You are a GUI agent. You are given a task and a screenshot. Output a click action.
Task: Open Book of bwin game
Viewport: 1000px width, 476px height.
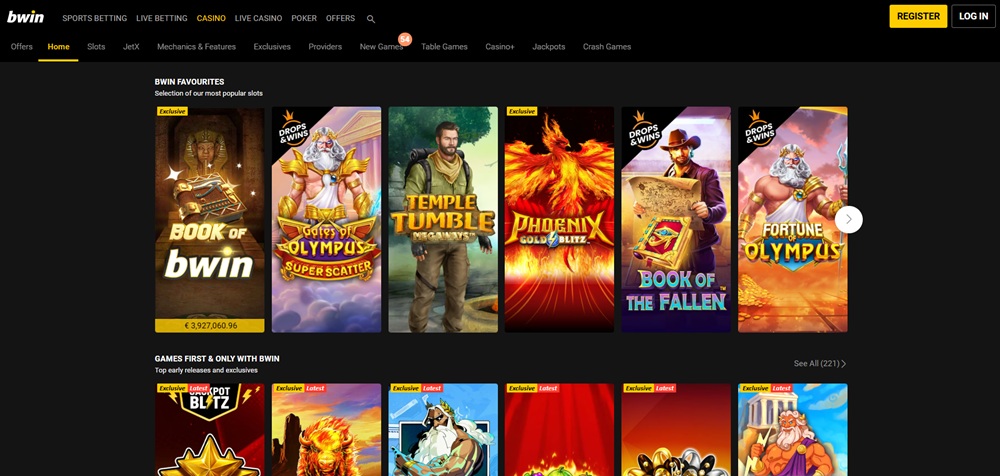coord(210,219)
